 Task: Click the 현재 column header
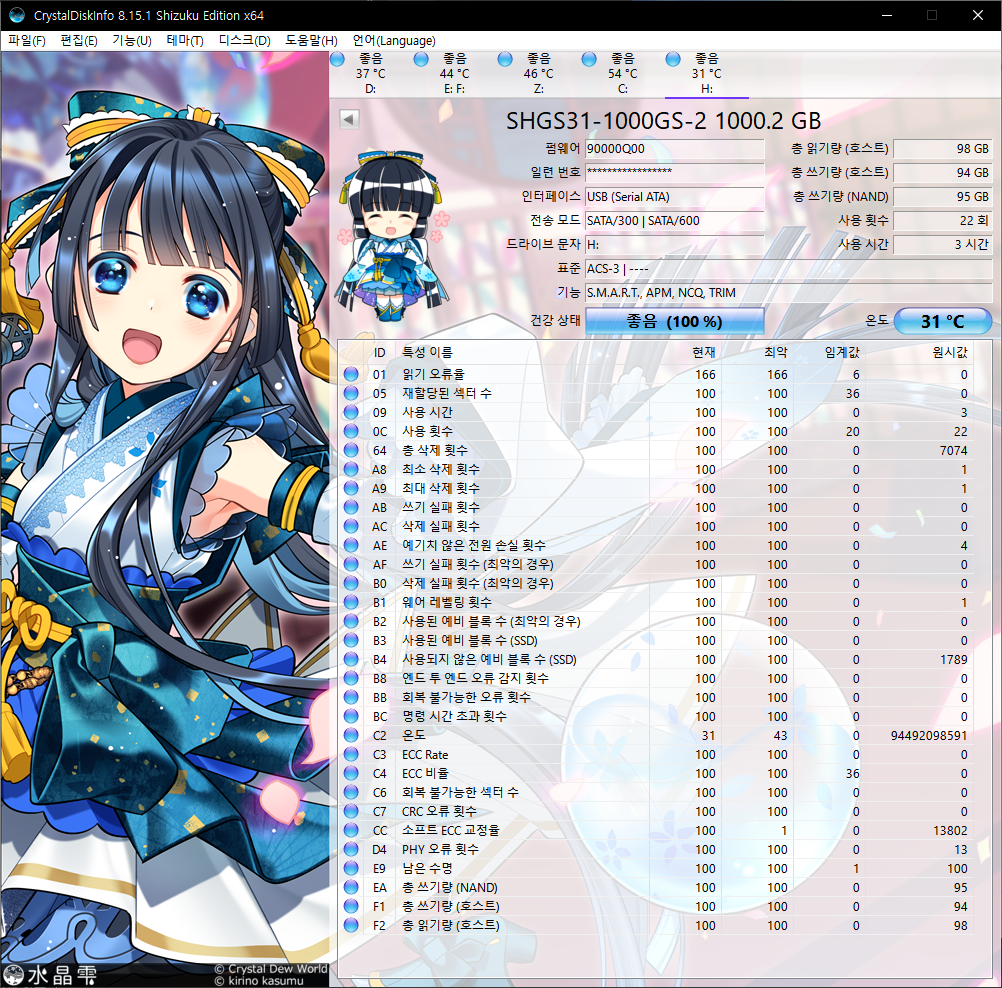[x=704, y=352]
